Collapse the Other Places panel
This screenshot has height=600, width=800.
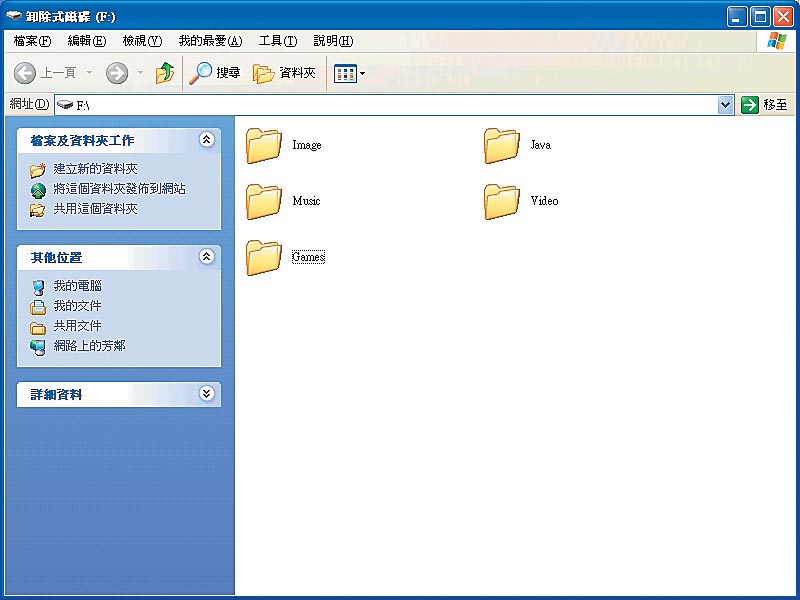tap(206, 257)
